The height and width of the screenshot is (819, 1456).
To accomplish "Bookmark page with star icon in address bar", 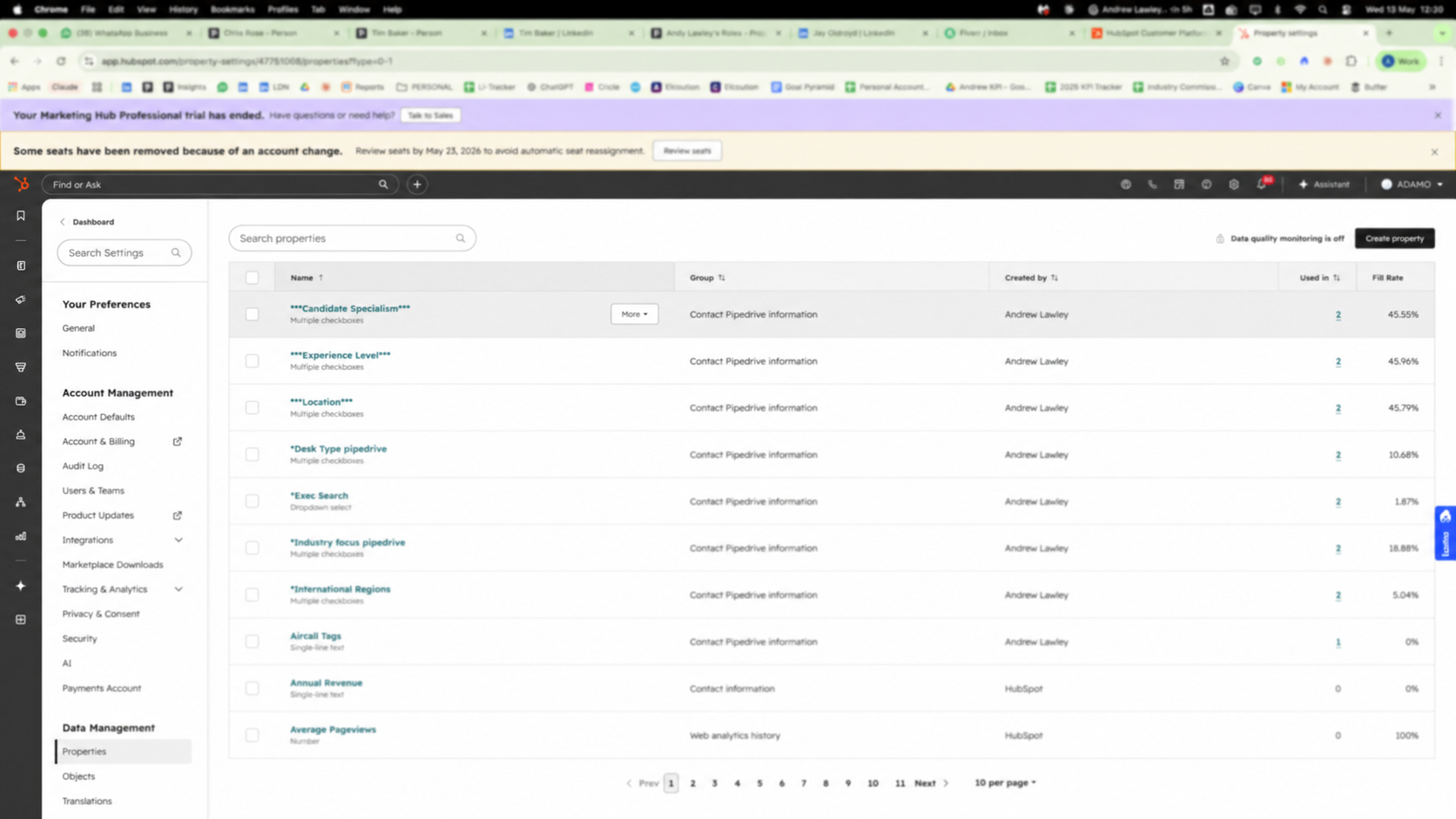I will pyautogui.click(x=1224, y=61).
